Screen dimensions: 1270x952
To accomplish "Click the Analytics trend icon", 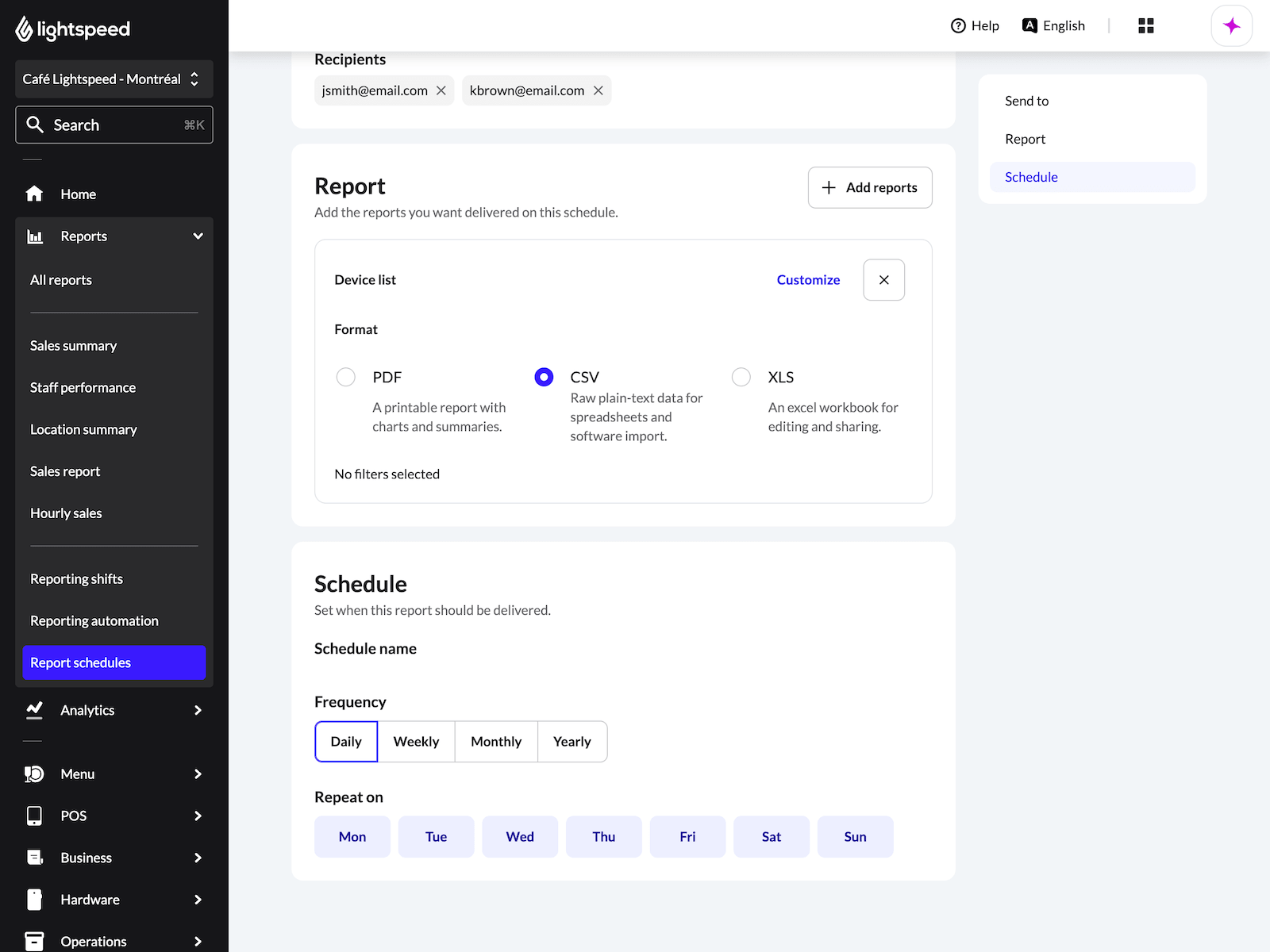I will tap(34, 710).
